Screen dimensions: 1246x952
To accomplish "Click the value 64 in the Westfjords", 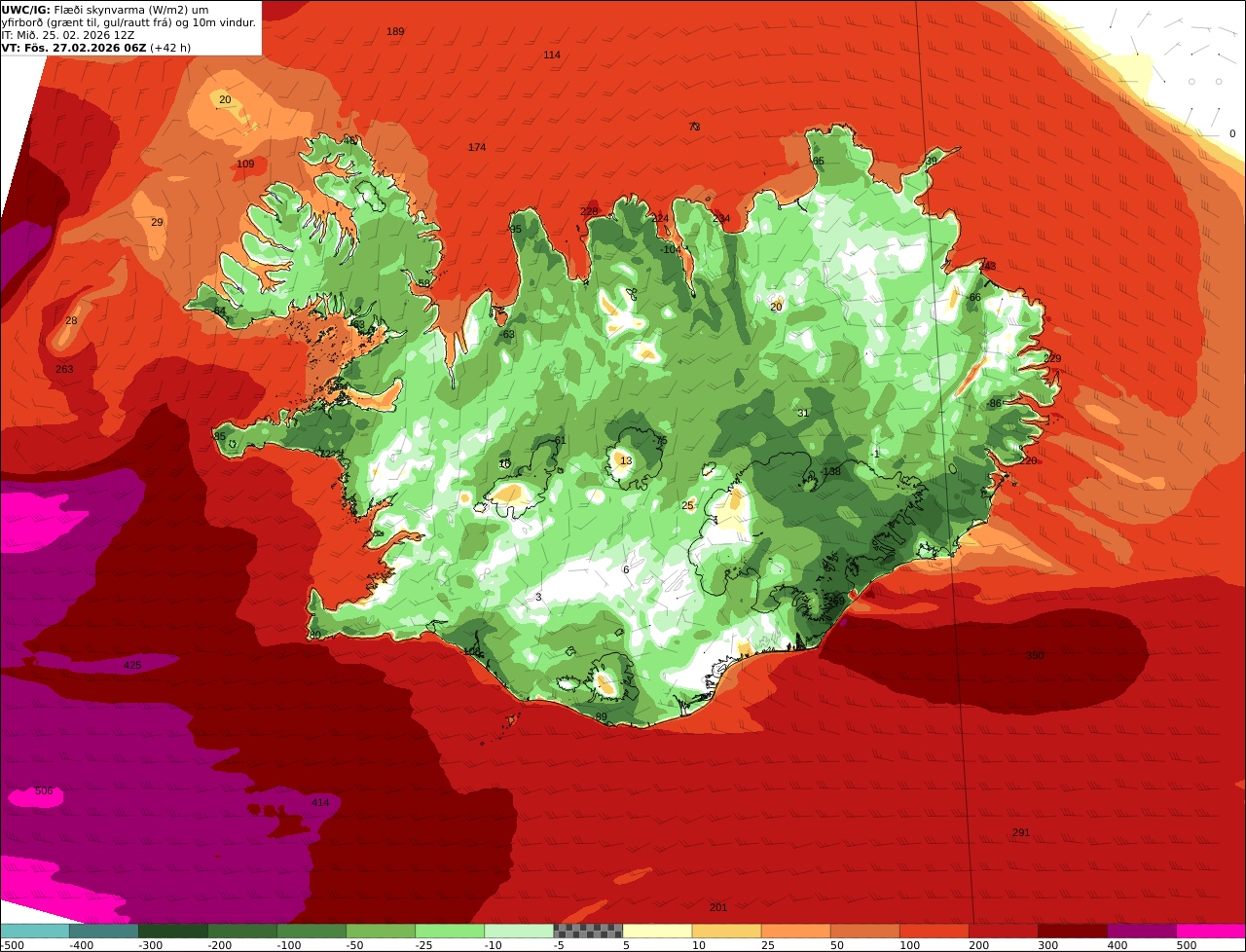I will point(220,311).
